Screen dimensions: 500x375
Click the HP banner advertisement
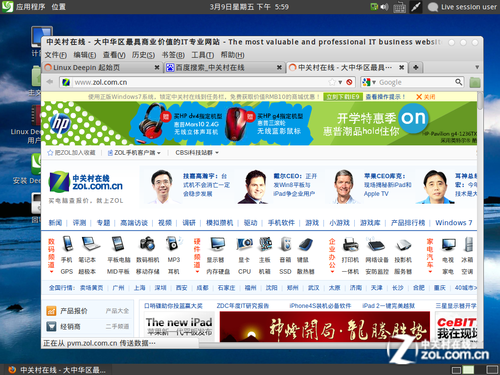259,123
